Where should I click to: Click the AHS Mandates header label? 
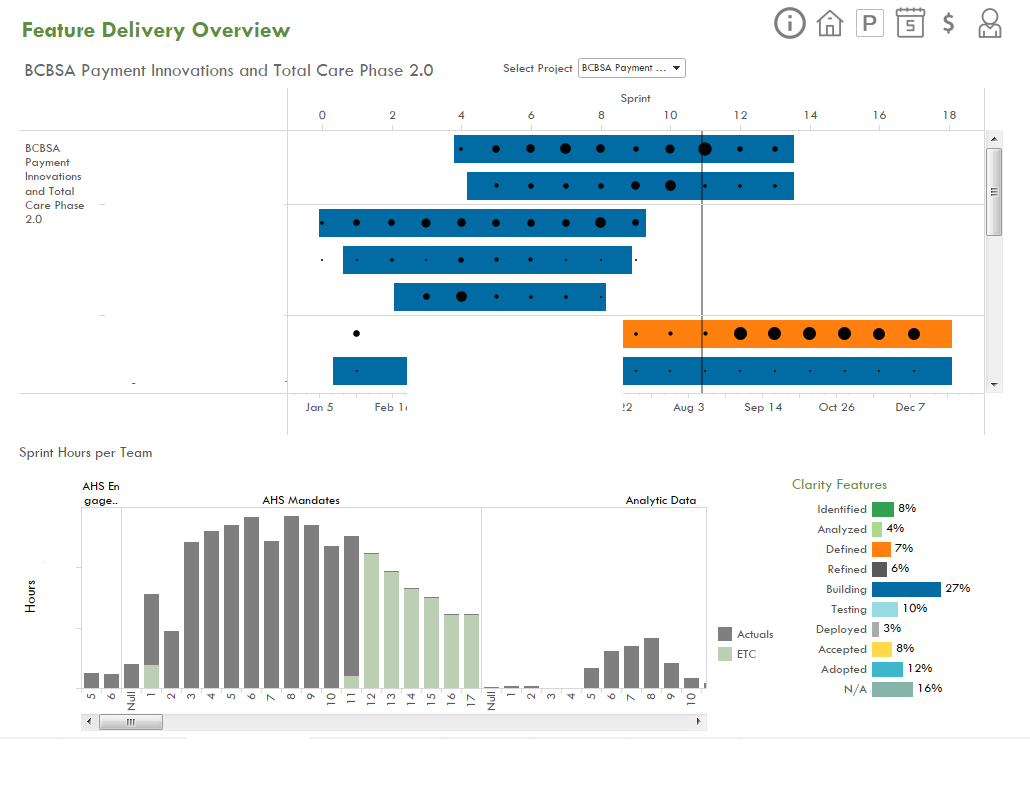tap(301, 500)
